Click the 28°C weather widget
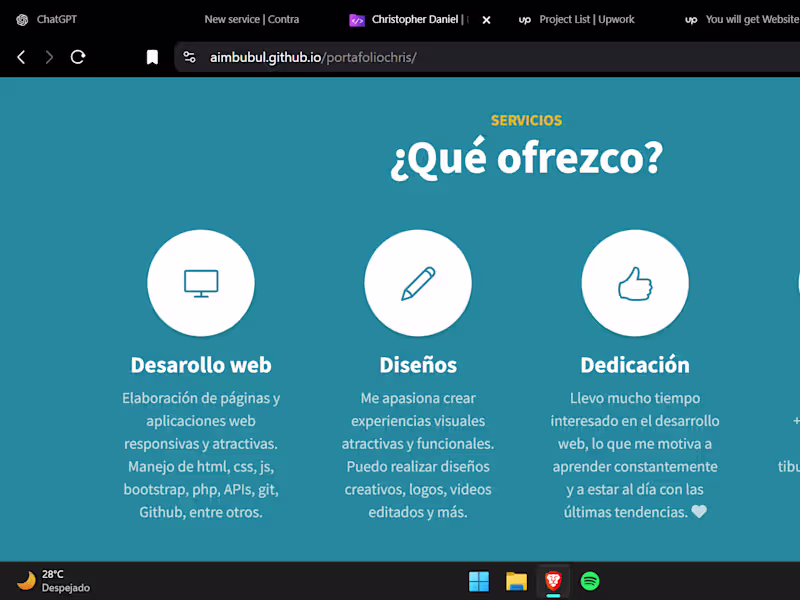Screen dimensions: 800x600 click(50, 580)
